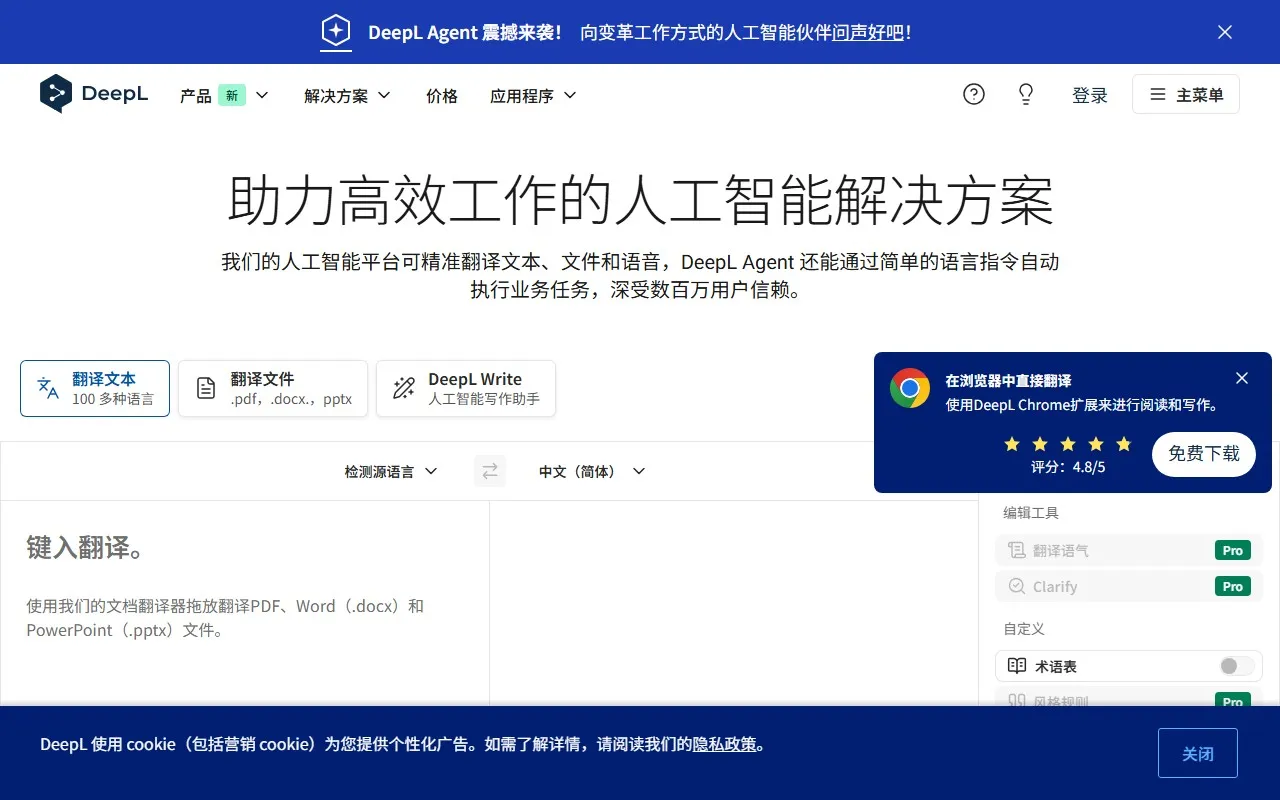Switch to the 翻译文件 tab
The image size is (1280, 800).
point(272,388)
